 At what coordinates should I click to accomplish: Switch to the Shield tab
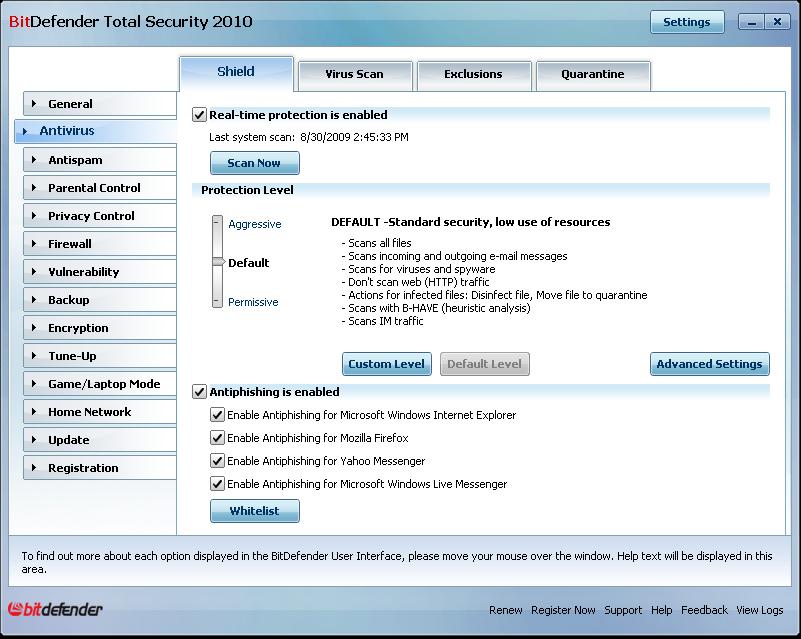click(236, 72)
